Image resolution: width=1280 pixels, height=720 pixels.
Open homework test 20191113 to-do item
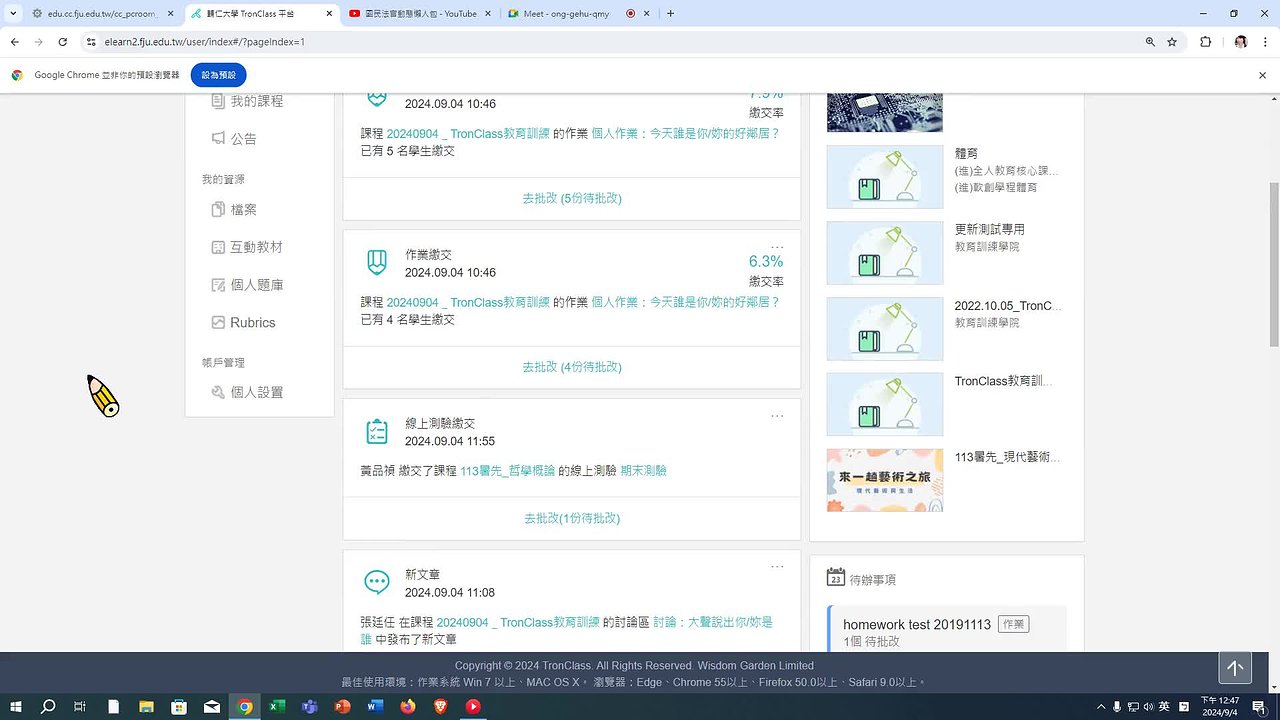pyautogui.click(x=917, y=624)
